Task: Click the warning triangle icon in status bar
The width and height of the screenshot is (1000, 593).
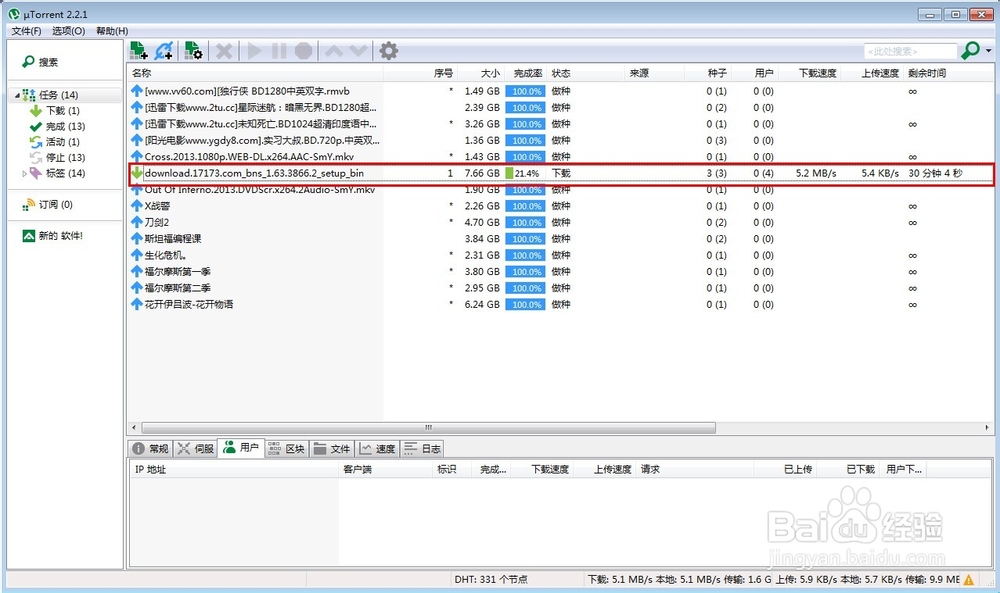Action: click(x=969, y=580)
